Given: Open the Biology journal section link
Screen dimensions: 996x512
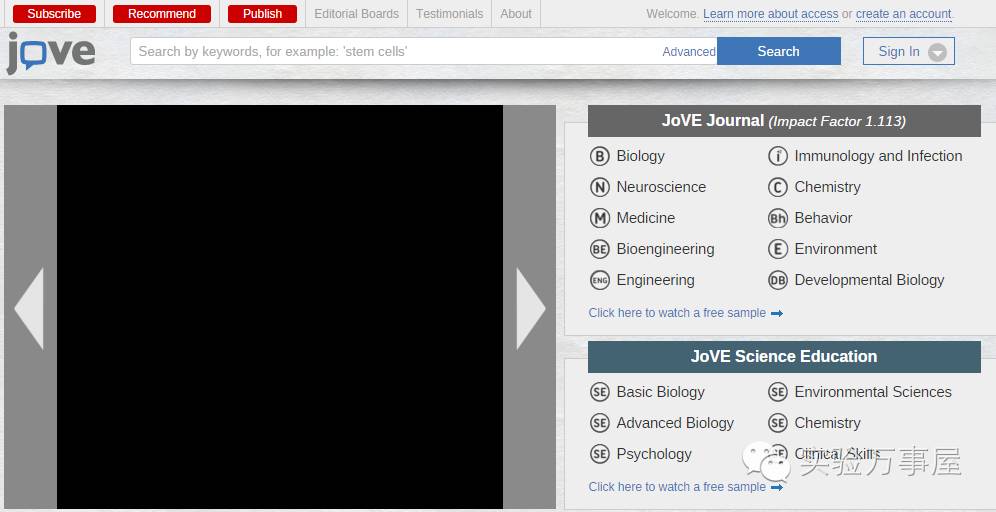Looking at the screenshot, I should 640,156.
